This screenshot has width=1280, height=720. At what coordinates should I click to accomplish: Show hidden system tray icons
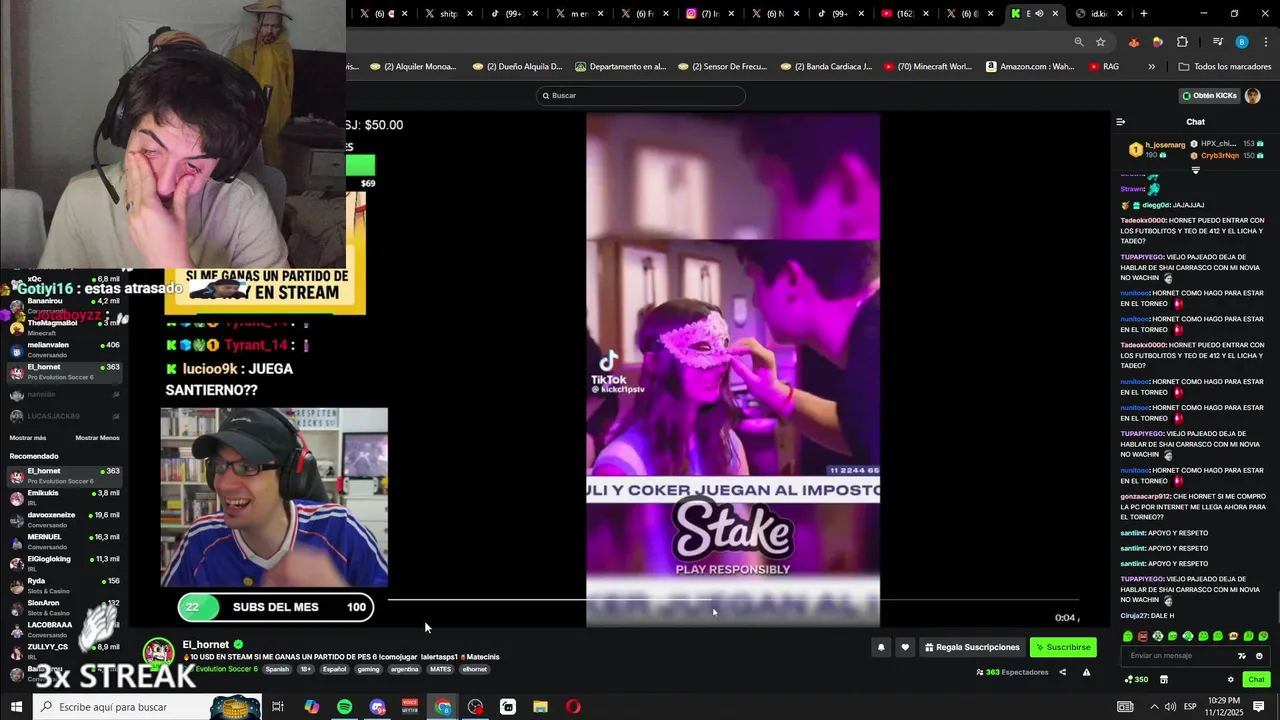coord(1154,707)
